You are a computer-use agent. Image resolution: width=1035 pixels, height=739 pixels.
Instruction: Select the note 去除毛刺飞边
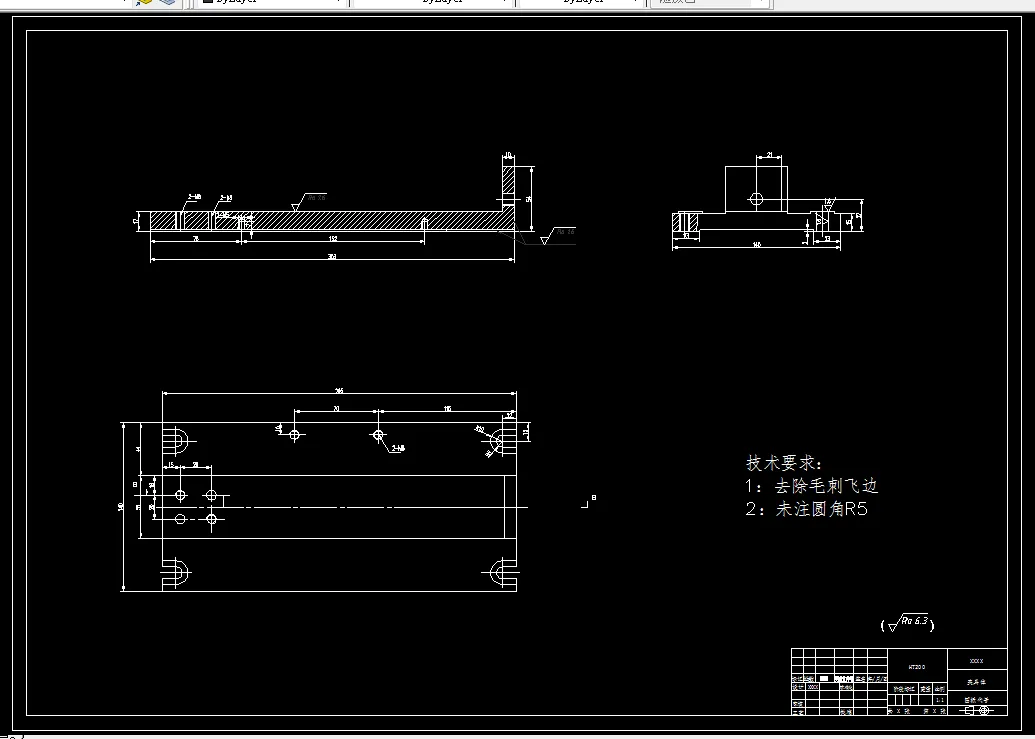(x=815, y=485)
